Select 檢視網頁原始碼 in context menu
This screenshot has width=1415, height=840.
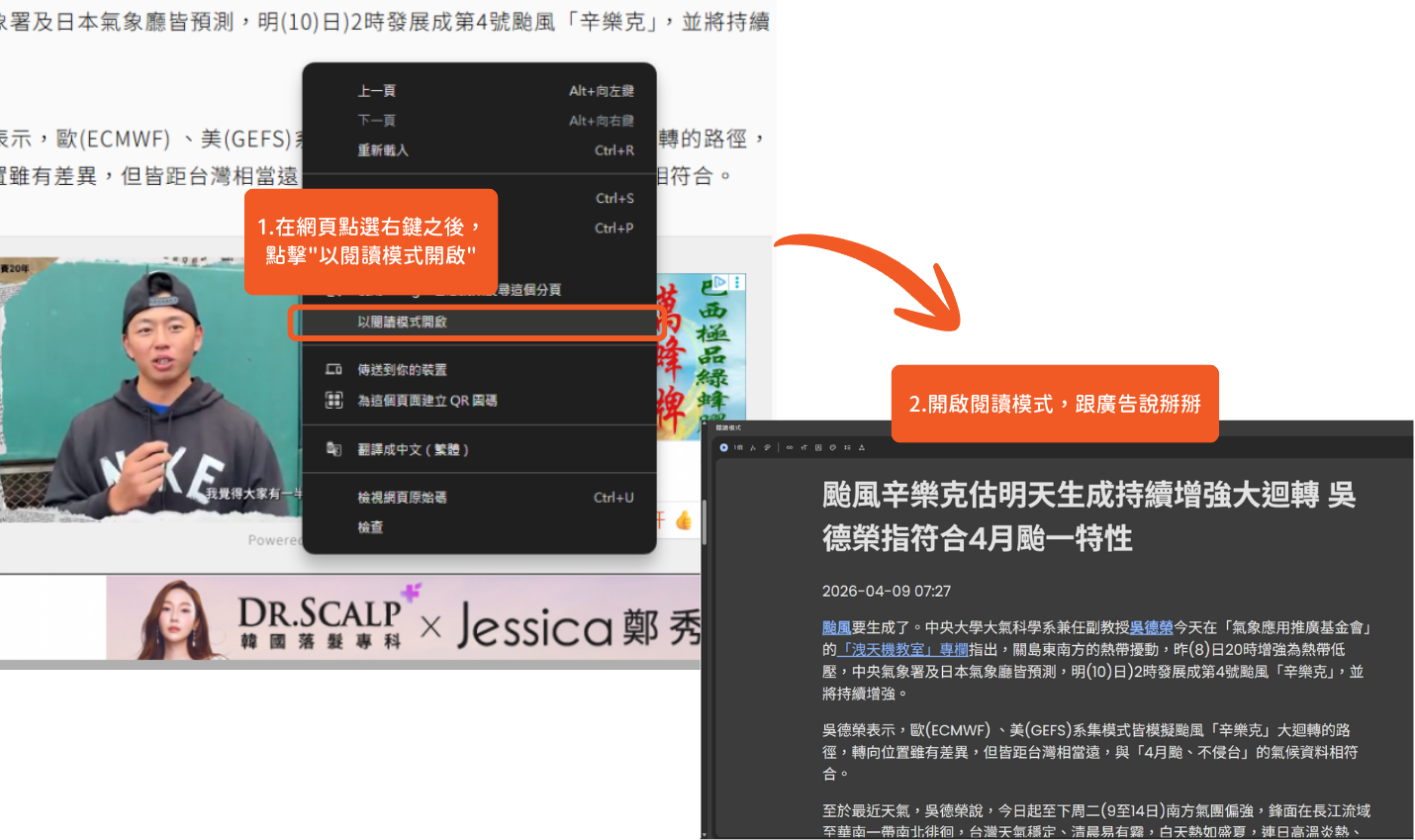(x=479, y=498)
